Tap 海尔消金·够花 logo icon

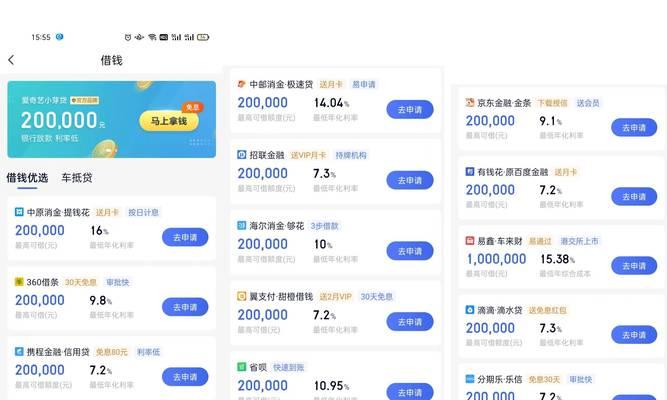(242, 226)
